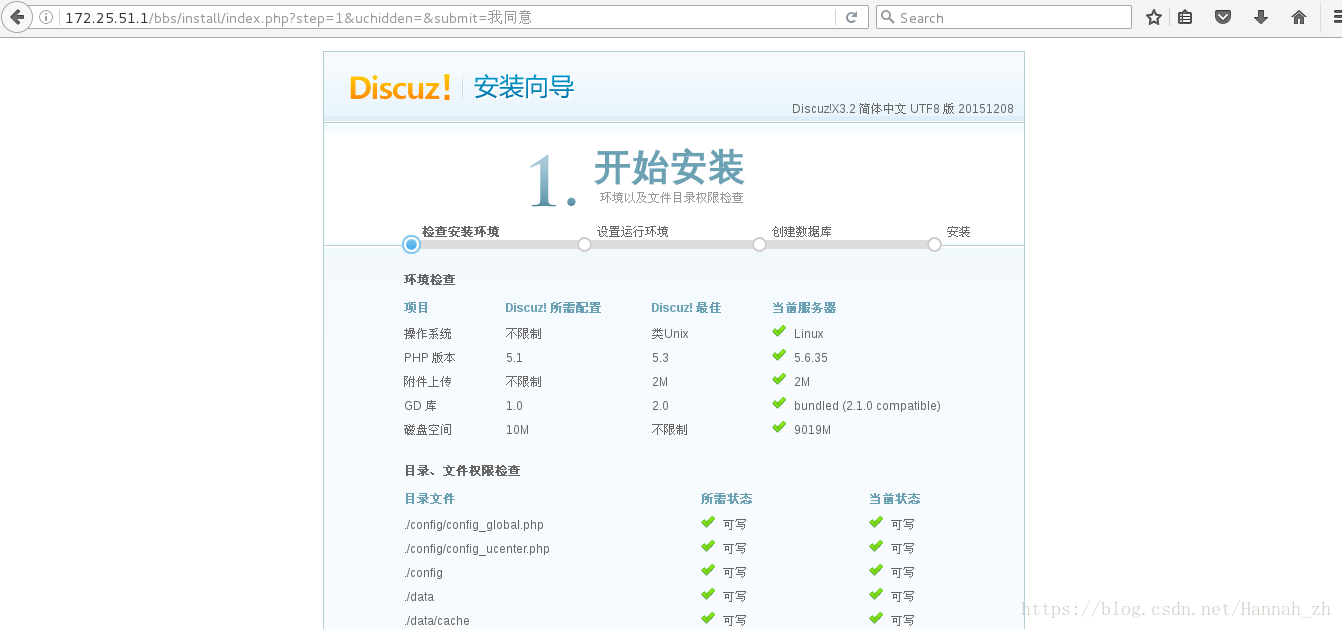1342x629 pixels.
Task: Click the 磁盘空间 row label
Action: pos(428,430)
